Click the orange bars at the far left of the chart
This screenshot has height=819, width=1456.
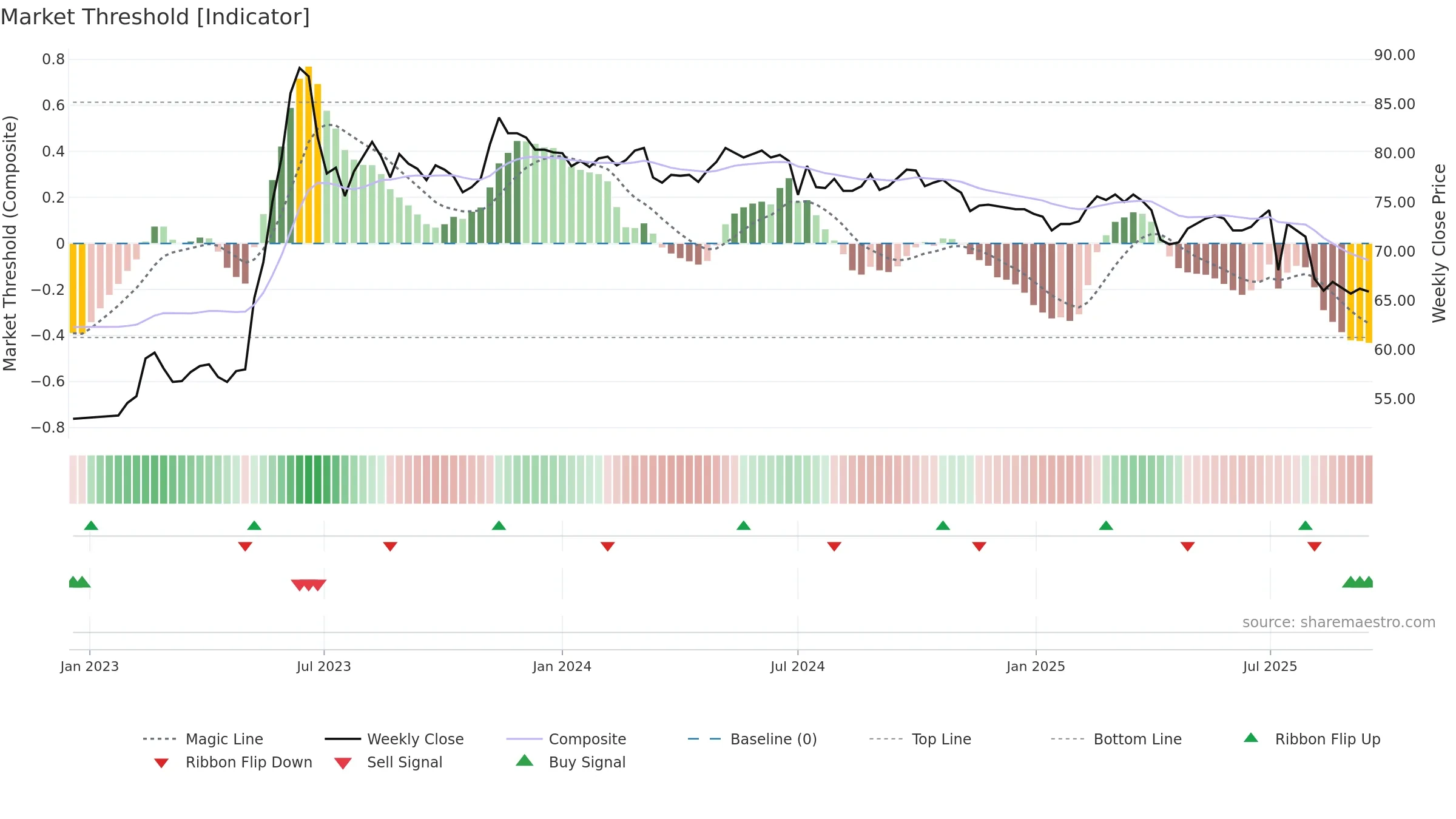click(78, 289)
